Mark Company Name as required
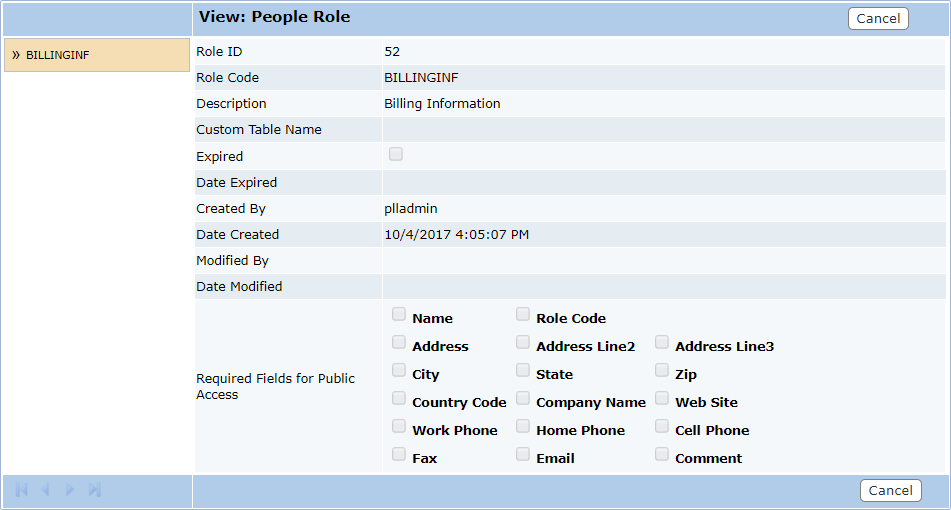The image size is (951, 510). click(523, 398)
